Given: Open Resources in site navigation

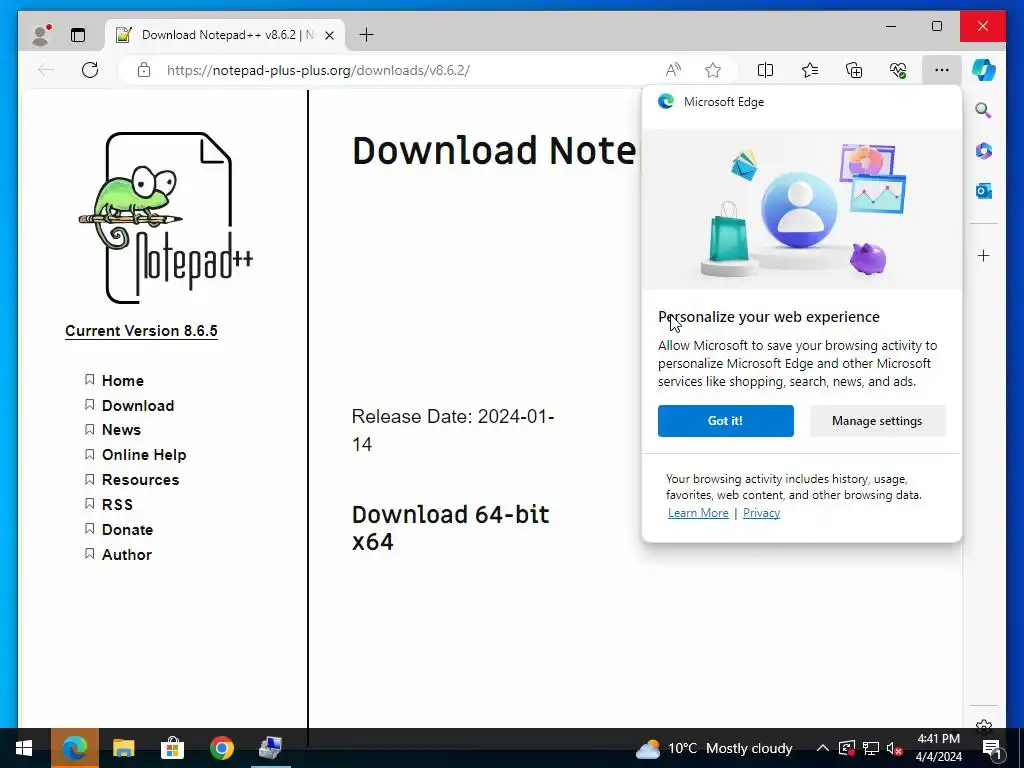Looking at the screenshot, I should coord(140,480).
